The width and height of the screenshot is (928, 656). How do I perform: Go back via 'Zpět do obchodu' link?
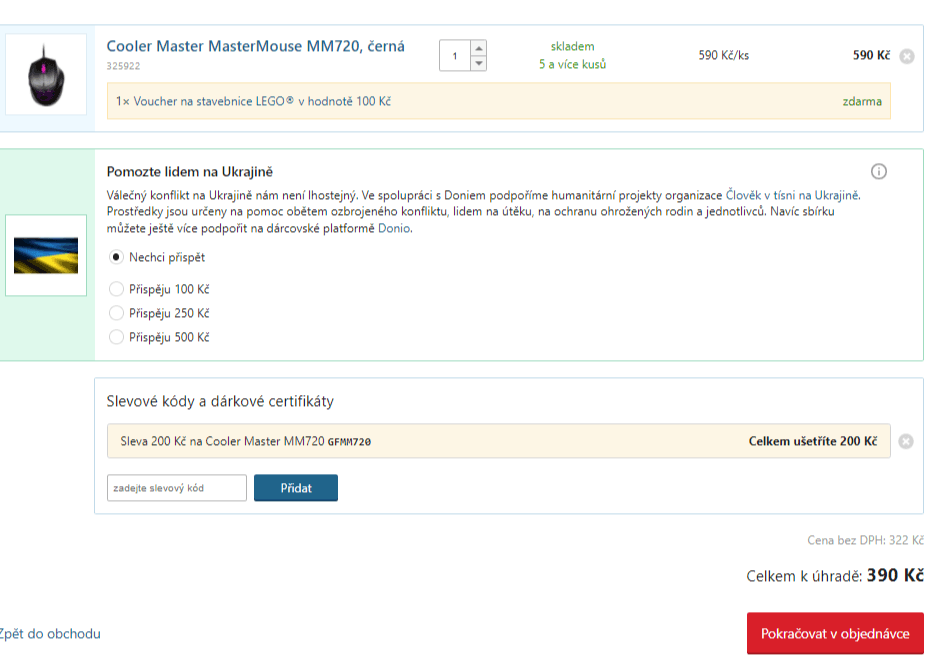coord(50,634)
